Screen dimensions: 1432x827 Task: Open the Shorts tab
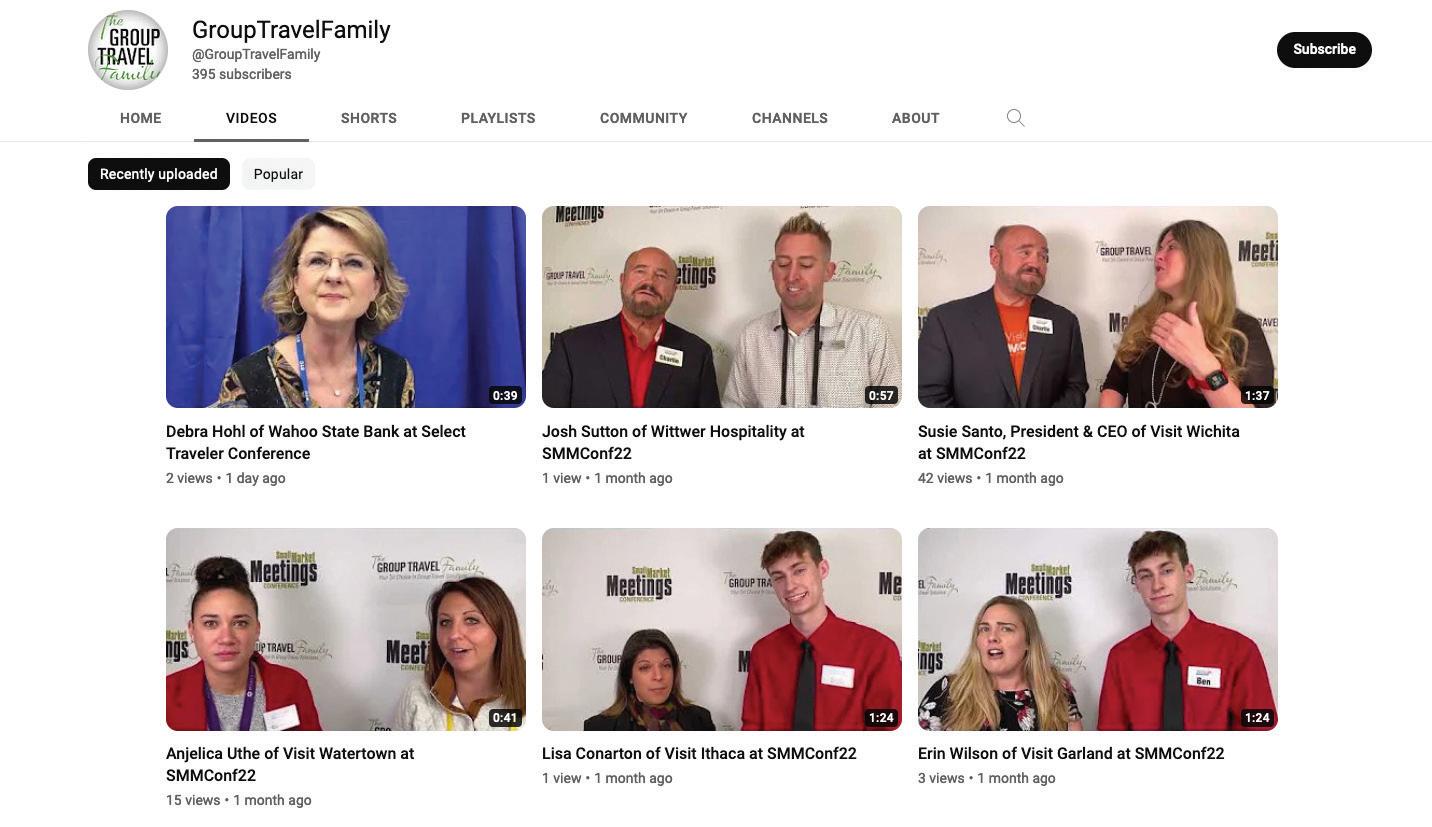(x=369, y=118)
